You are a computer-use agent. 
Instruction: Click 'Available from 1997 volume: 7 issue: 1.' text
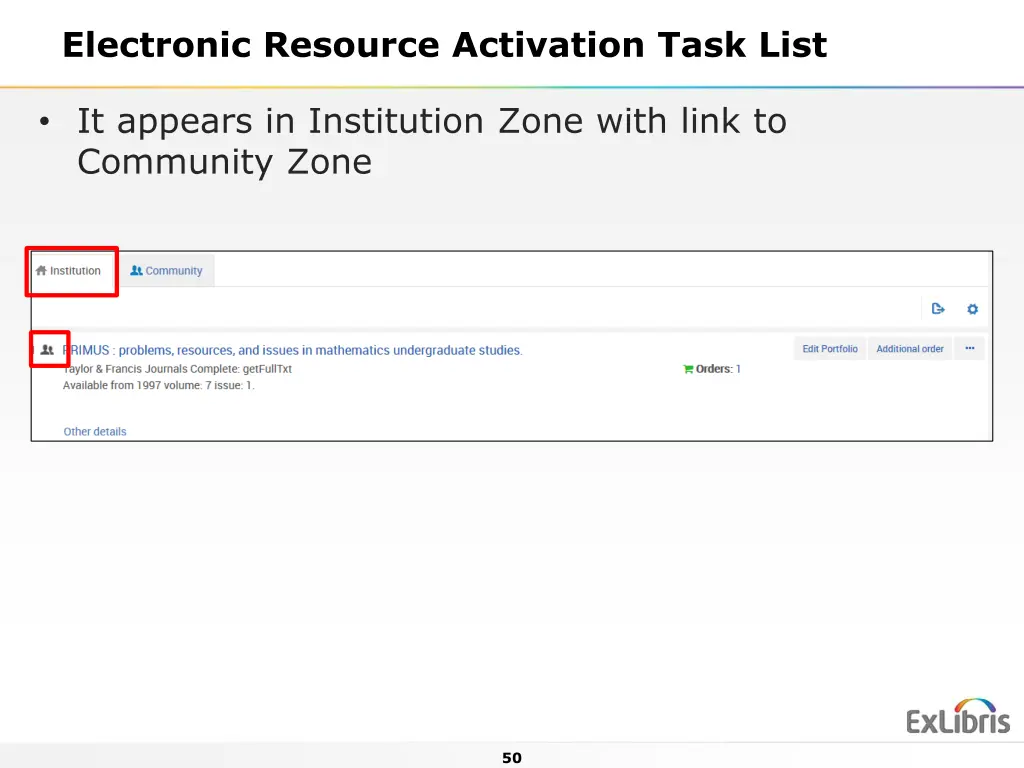tap(159, 385)
